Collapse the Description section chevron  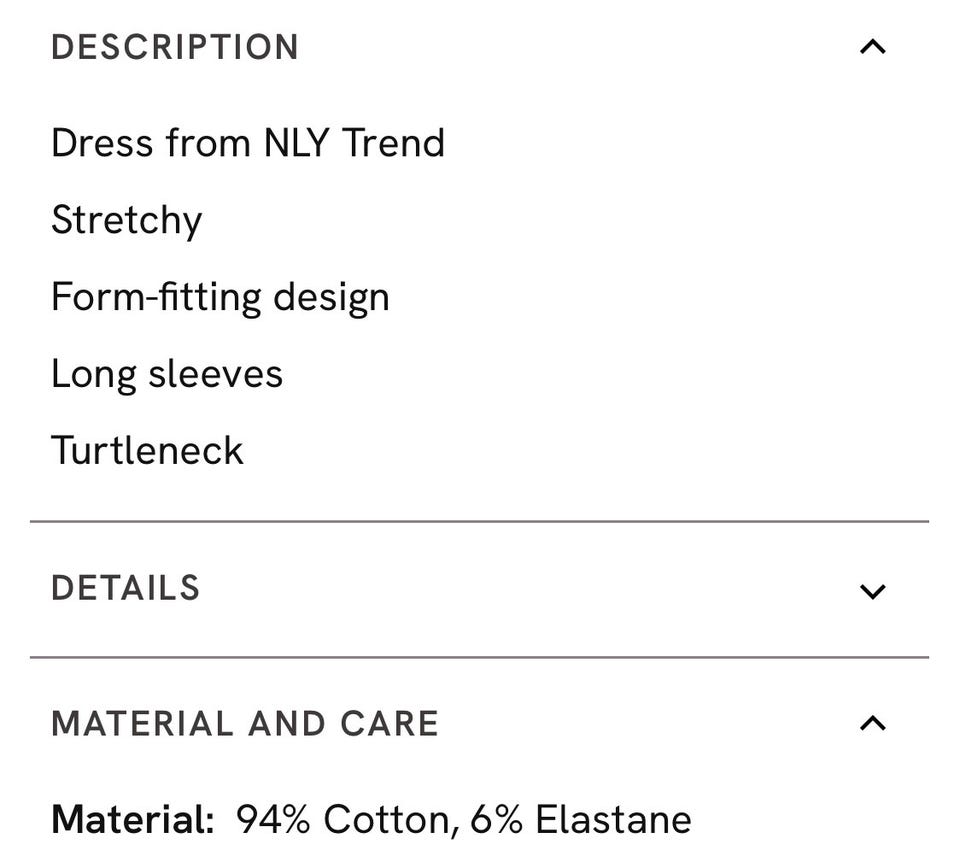tap(872, 47)
